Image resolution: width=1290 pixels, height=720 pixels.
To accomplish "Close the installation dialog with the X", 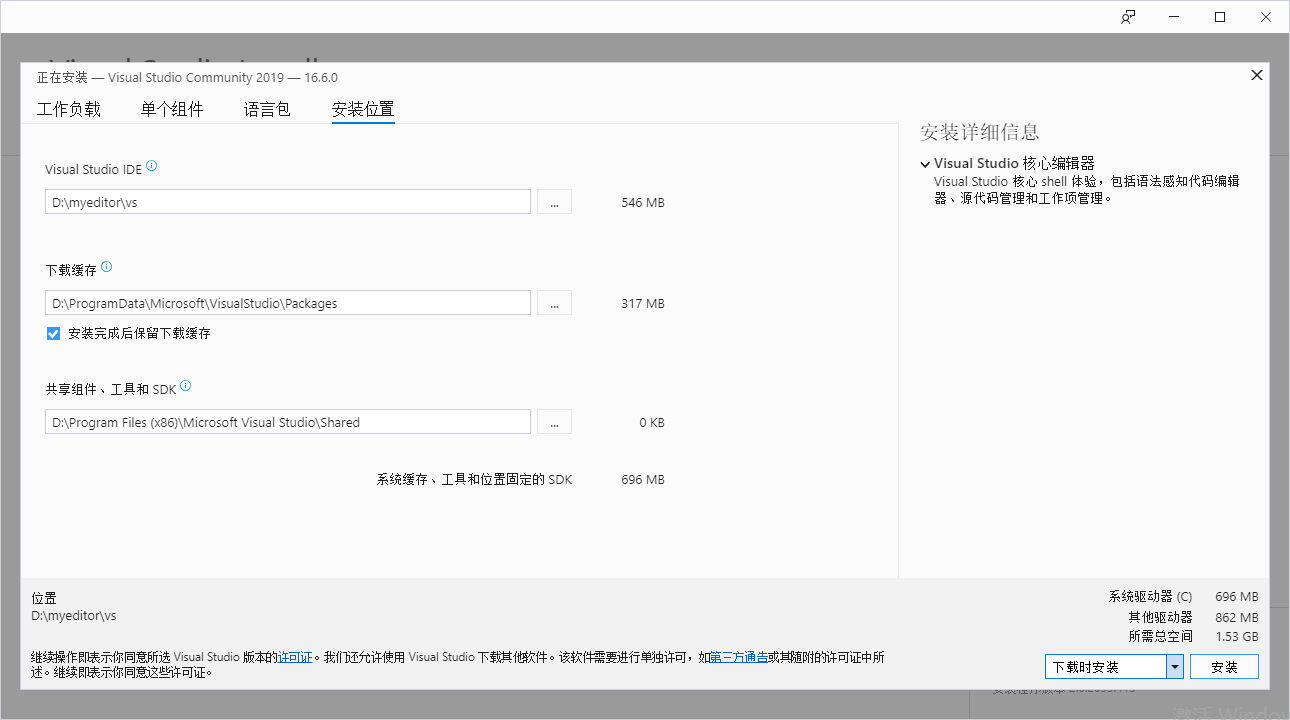I will pyautogui.click(x=1257, y=75).
